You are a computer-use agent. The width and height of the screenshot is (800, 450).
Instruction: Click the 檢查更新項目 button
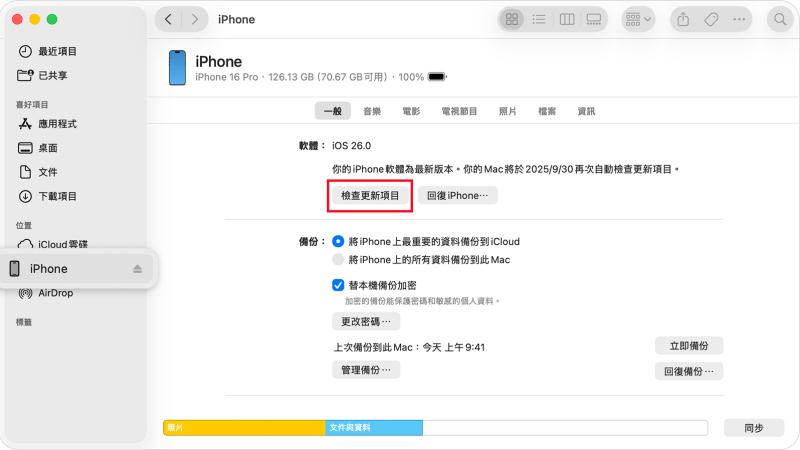(x=370, y=195)
